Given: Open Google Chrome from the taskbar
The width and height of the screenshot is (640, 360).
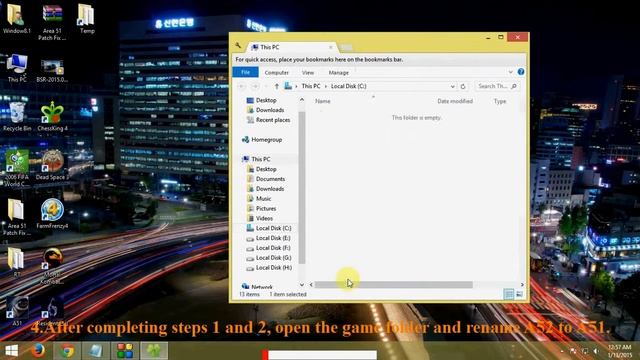Looking at the screenshot, I should tap(67, 351).
